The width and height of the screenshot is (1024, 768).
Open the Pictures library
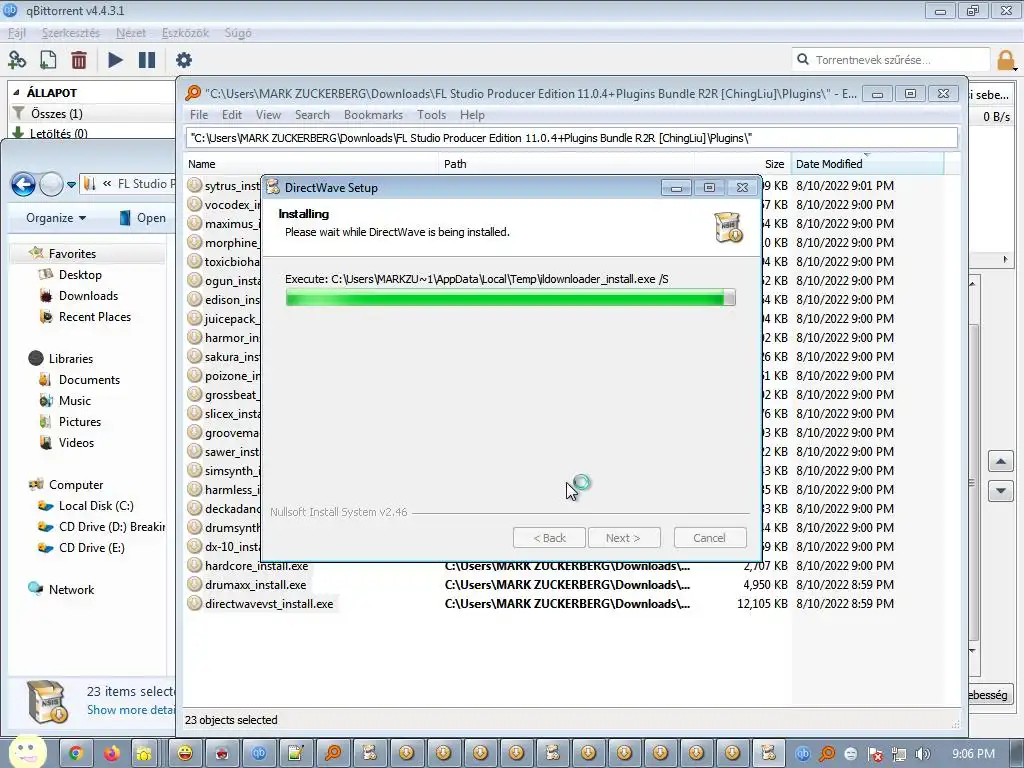pyautogui.click(x=80, y=421)
